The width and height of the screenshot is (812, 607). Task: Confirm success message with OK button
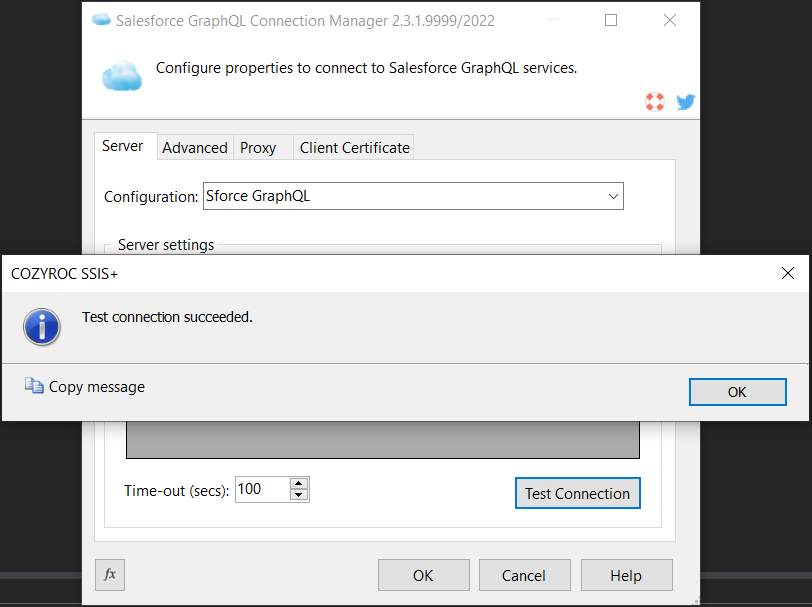[737, 392]
